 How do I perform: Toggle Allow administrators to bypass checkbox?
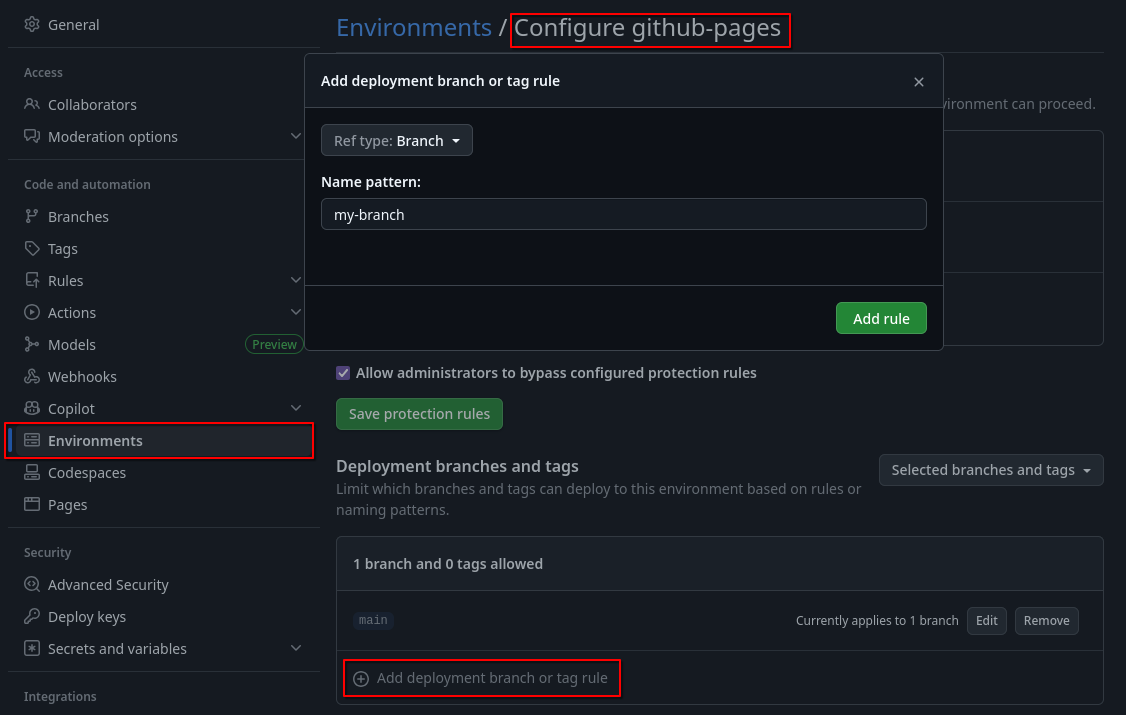[x=343, y=373]
